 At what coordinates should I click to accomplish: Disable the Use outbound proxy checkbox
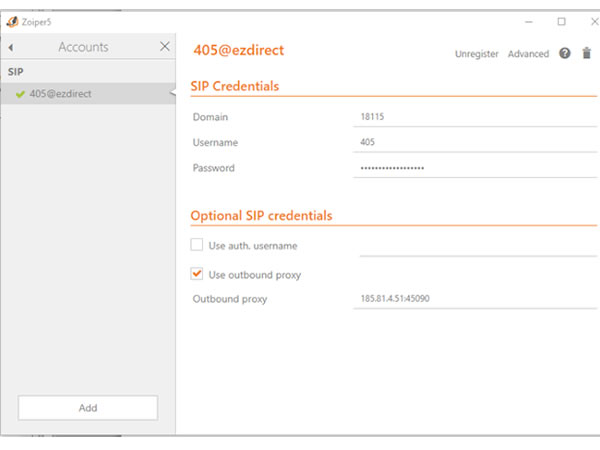click(x=197, y=274)
